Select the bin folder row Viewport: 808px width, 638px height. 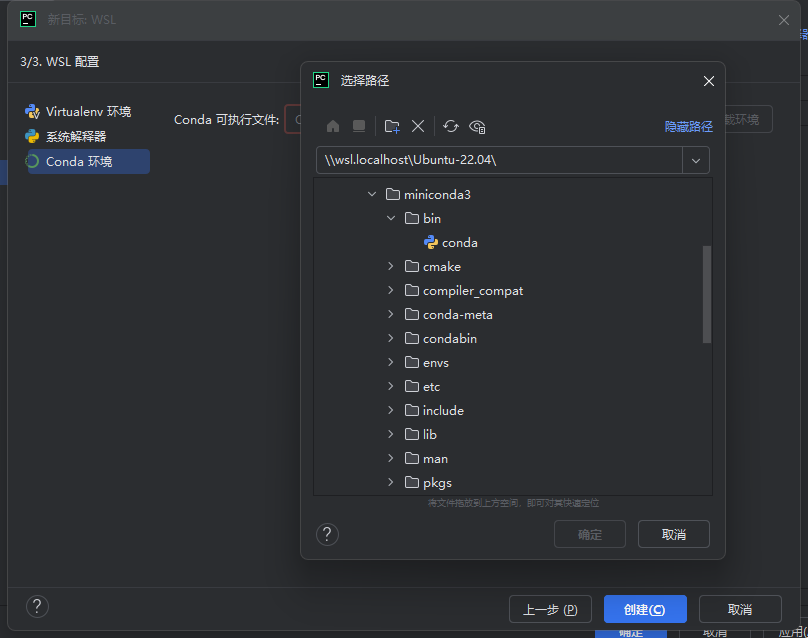coord(513,219)
